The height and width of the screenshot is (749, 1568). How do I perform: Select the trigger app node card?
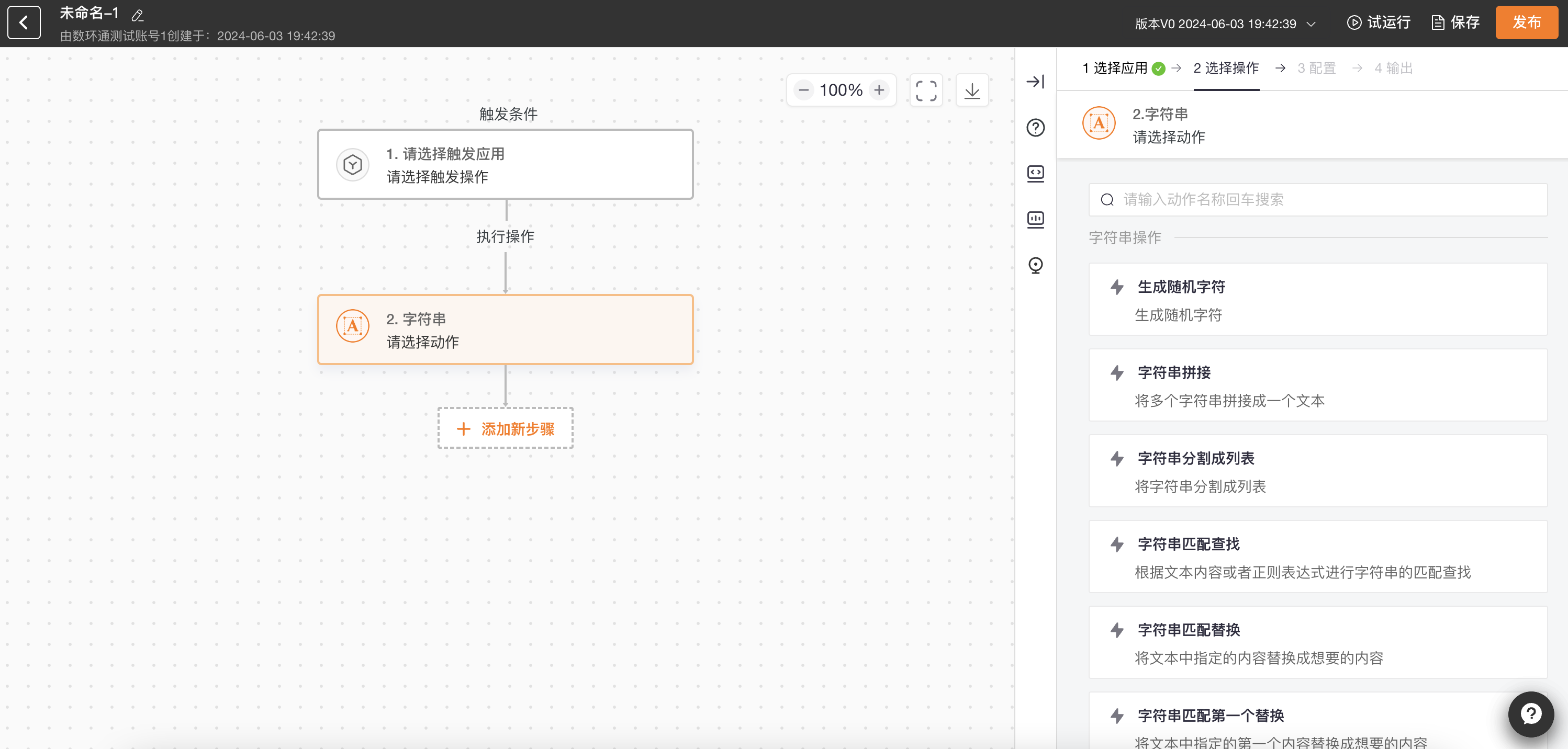point(505,164)
